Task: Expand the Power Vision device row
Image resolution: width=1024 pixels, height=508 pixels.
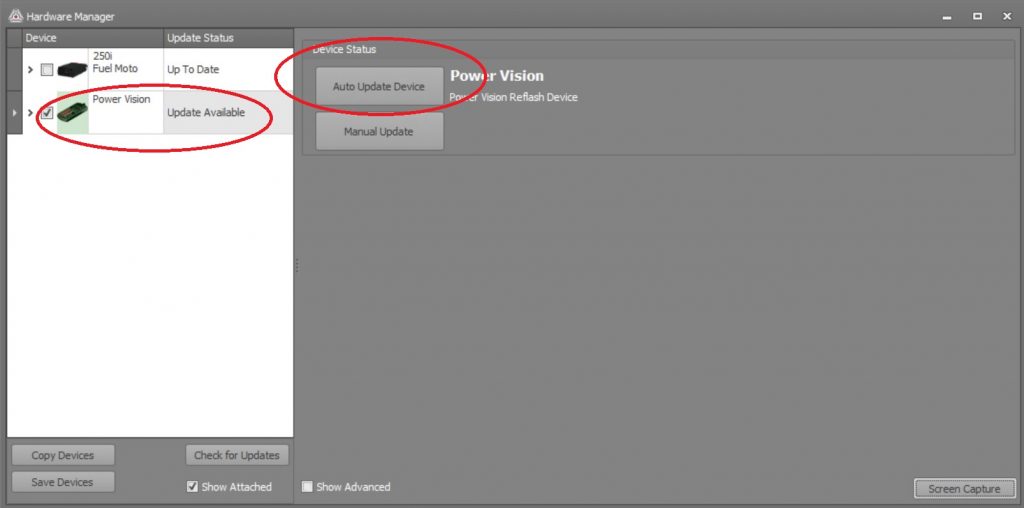Action: coord(30,113)
